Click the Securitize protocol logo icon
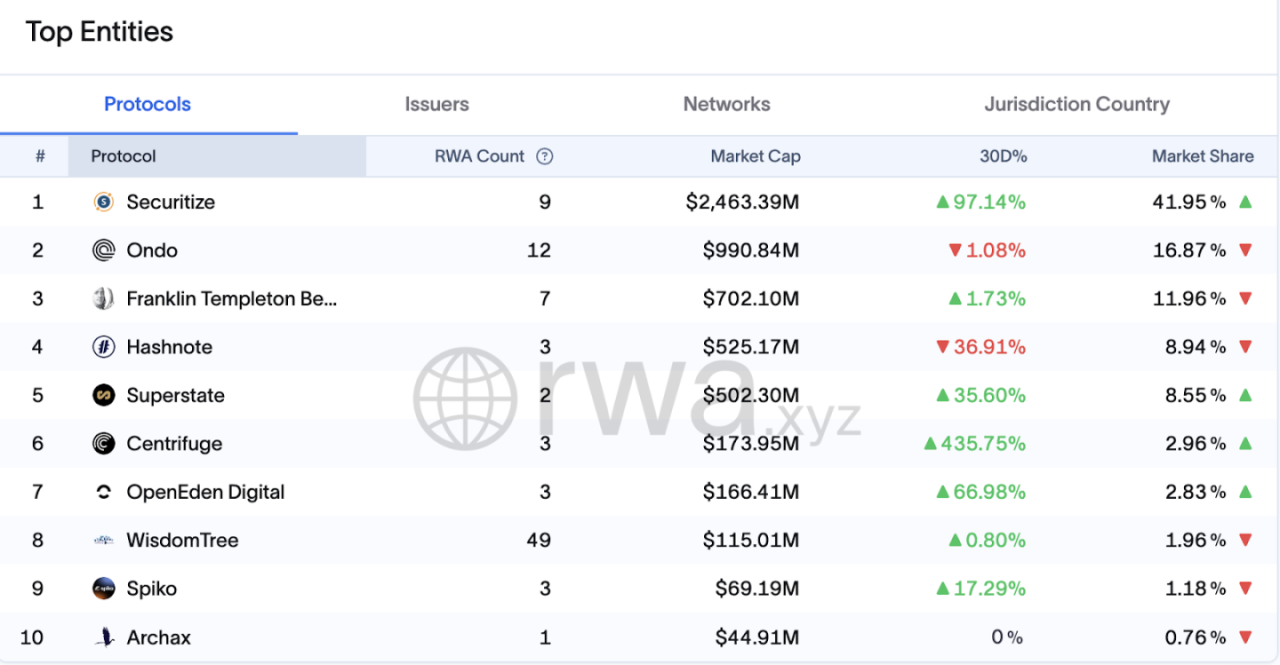The width and height of the screenshot is (1280, 665). coord(104,202)
